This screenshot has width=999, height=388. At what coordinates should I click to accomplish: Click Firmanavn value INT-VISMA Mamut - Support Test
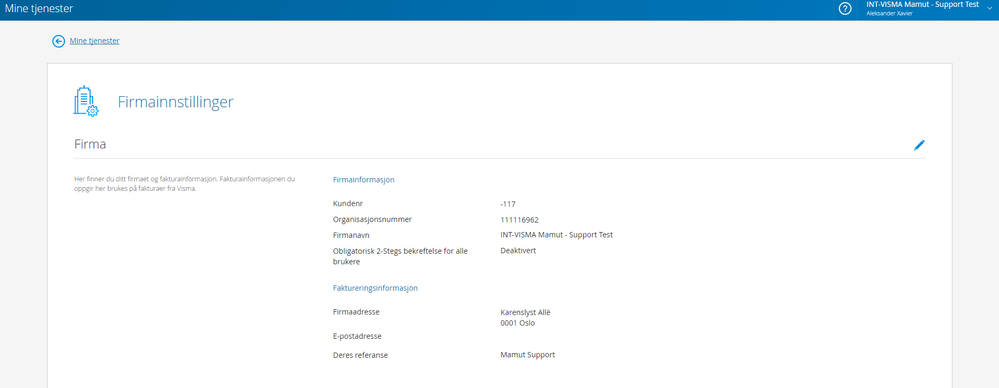coord(556,234)
